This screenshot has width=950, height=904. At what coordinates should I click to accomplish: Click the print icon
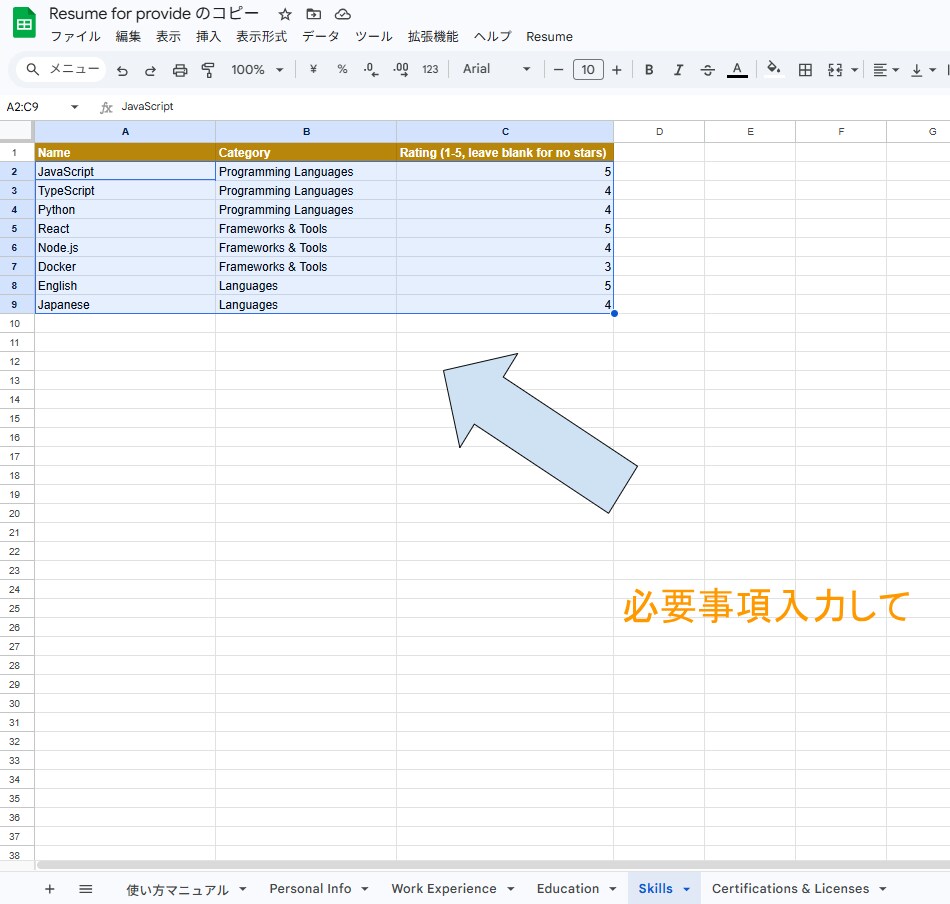[x=180, y=70]
